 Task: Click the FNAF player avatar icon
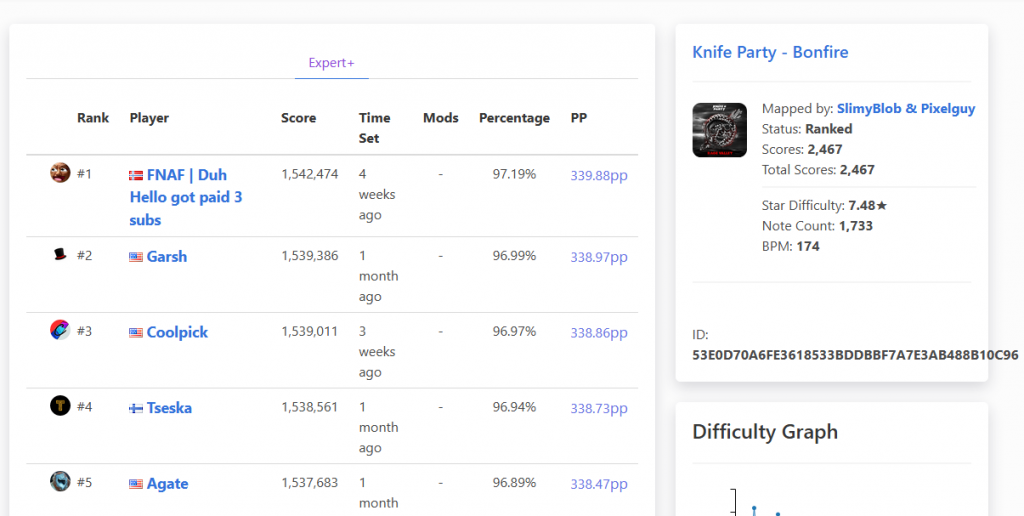click(x=60, y=173)
